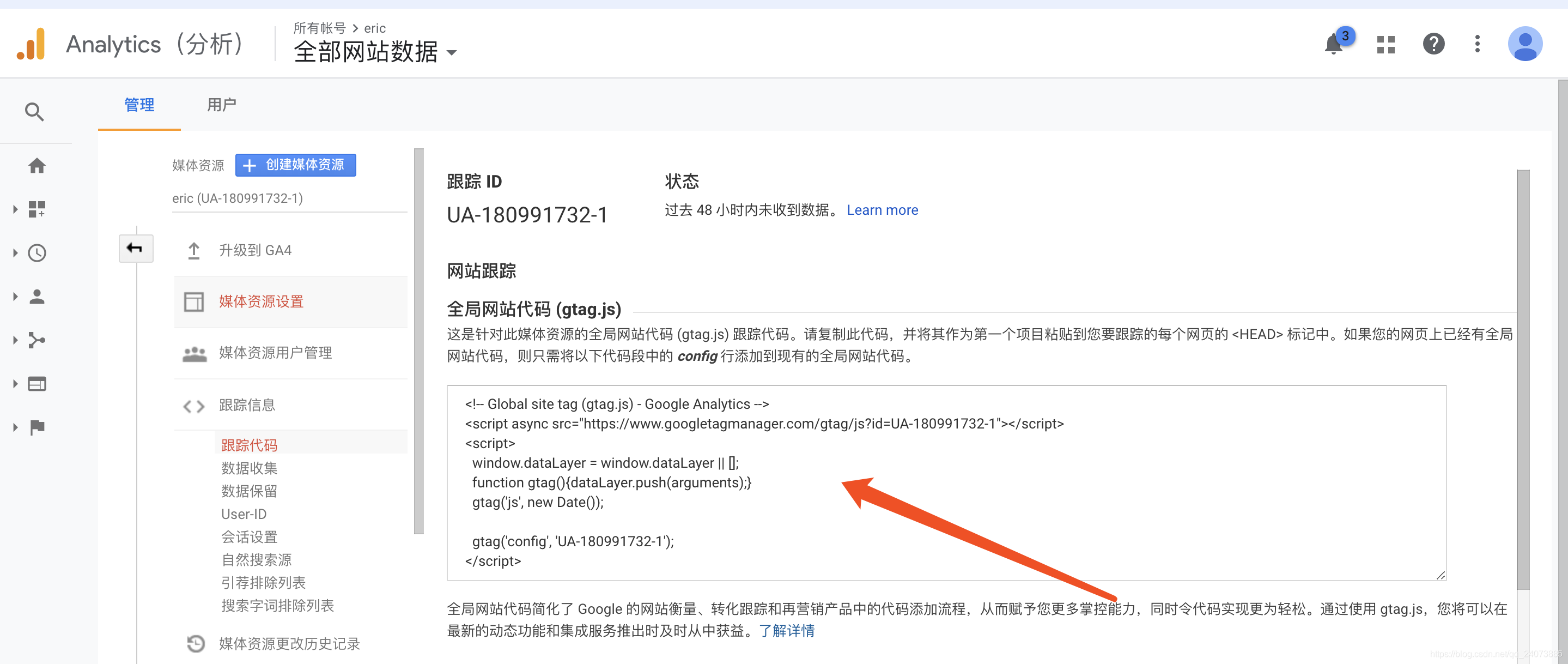1568x664 pixels.
Task: Open the Learn more link
Action: (882, 210)
